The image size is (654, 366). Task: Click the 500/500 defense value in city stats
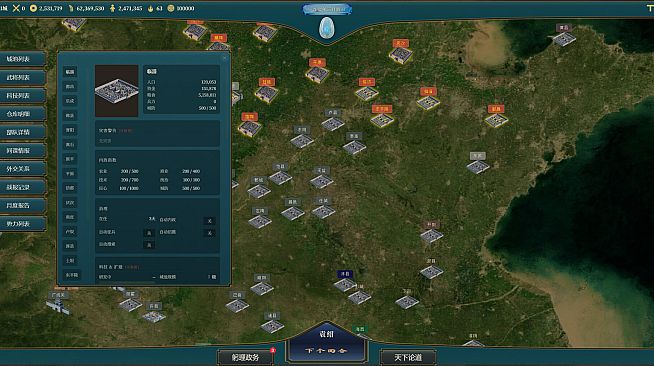(x=208, y=108)
